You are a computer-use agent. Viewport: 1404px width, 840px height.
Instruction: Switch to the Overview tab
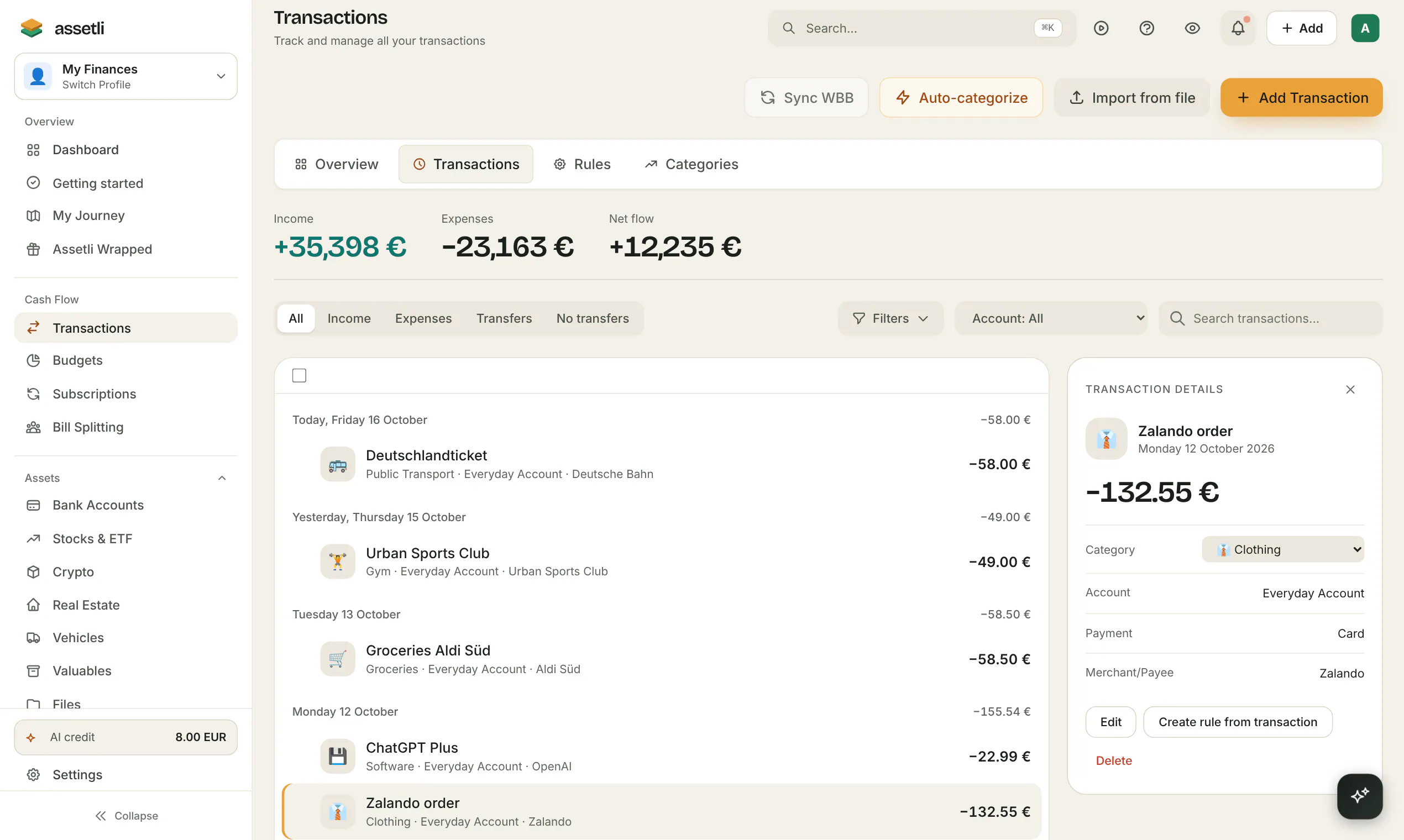click(336, 164)
